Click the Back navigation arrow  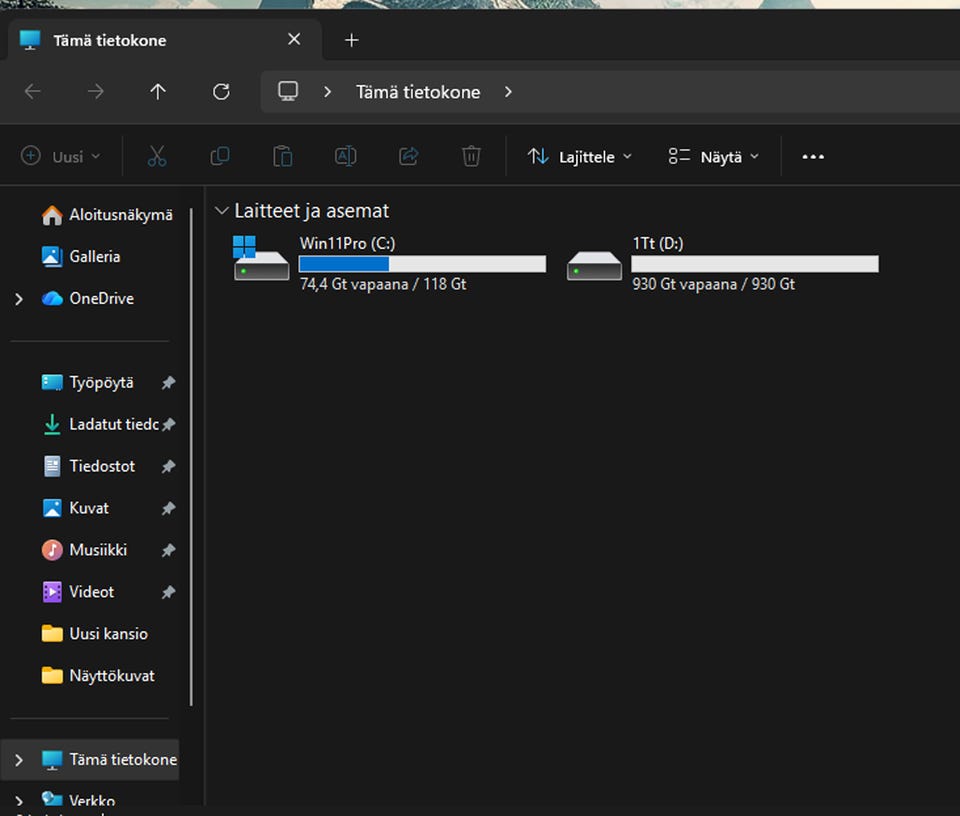click(x=33, y=92)
